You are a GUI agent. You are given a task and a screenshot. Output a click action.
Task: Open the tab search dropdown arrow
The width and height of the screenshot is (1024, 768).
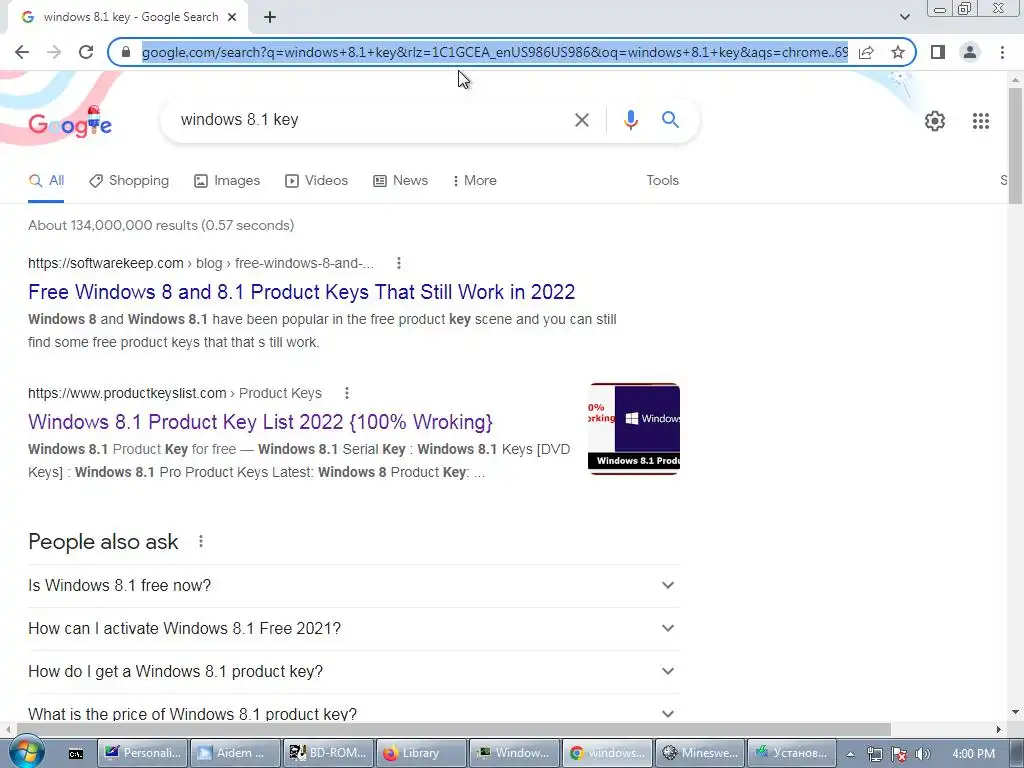[904, 17]
